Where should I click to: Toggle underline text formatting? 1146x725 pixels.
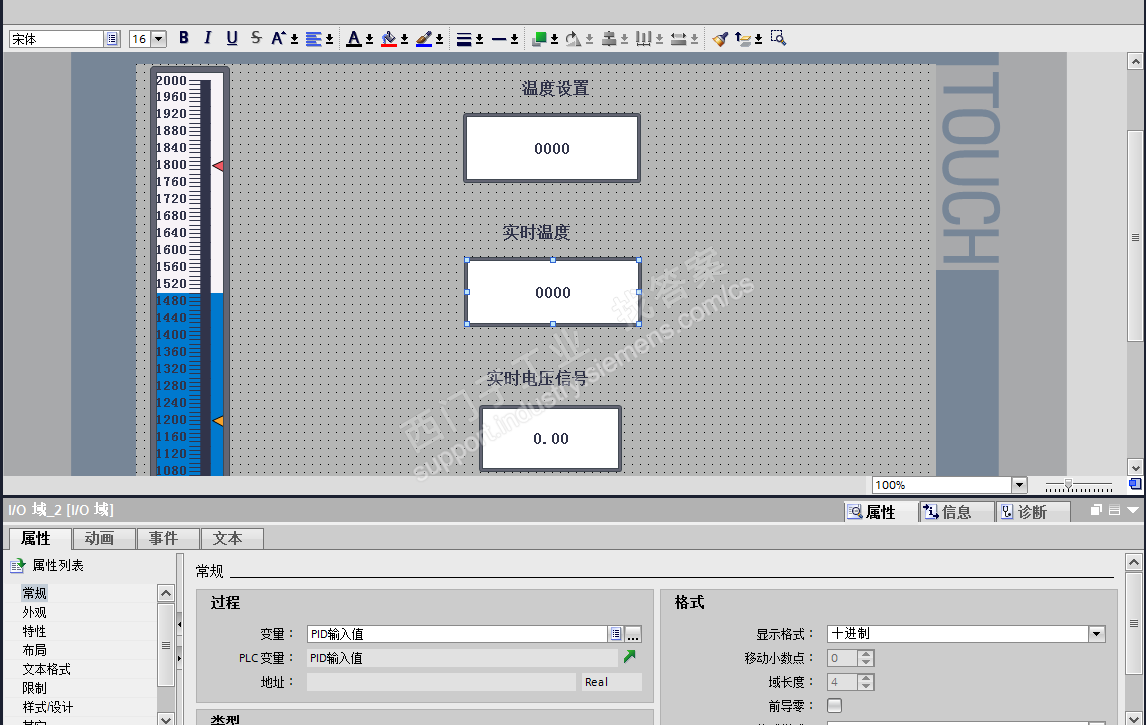pyautogui.click(x=232, y=38)
